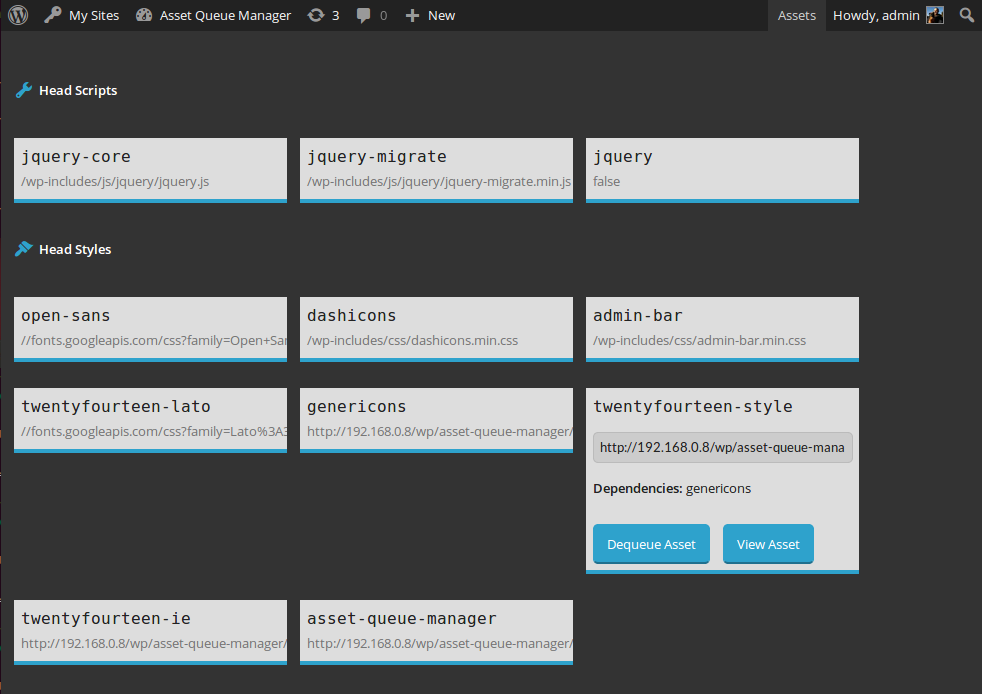Open the Asset Queue Manager site menu
The width and height of the screenshot is (982, 694).
(x=214, y=15)
